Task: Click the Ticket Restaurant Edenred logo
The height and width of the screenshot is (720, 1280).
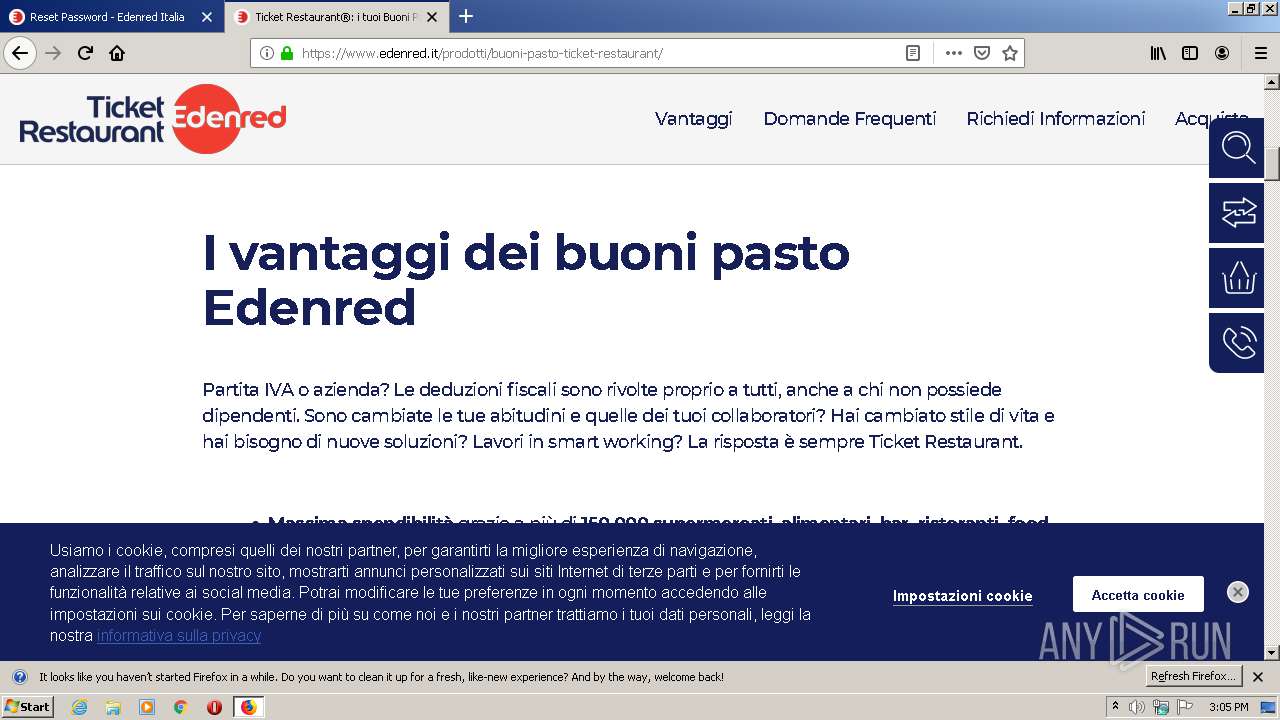Action: (153, 119)
